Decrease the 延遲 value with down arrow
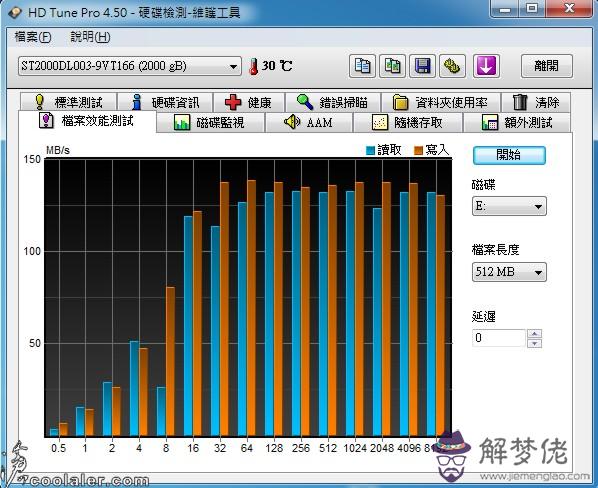This screenshot has width=598, height=488. click(535, 343)
